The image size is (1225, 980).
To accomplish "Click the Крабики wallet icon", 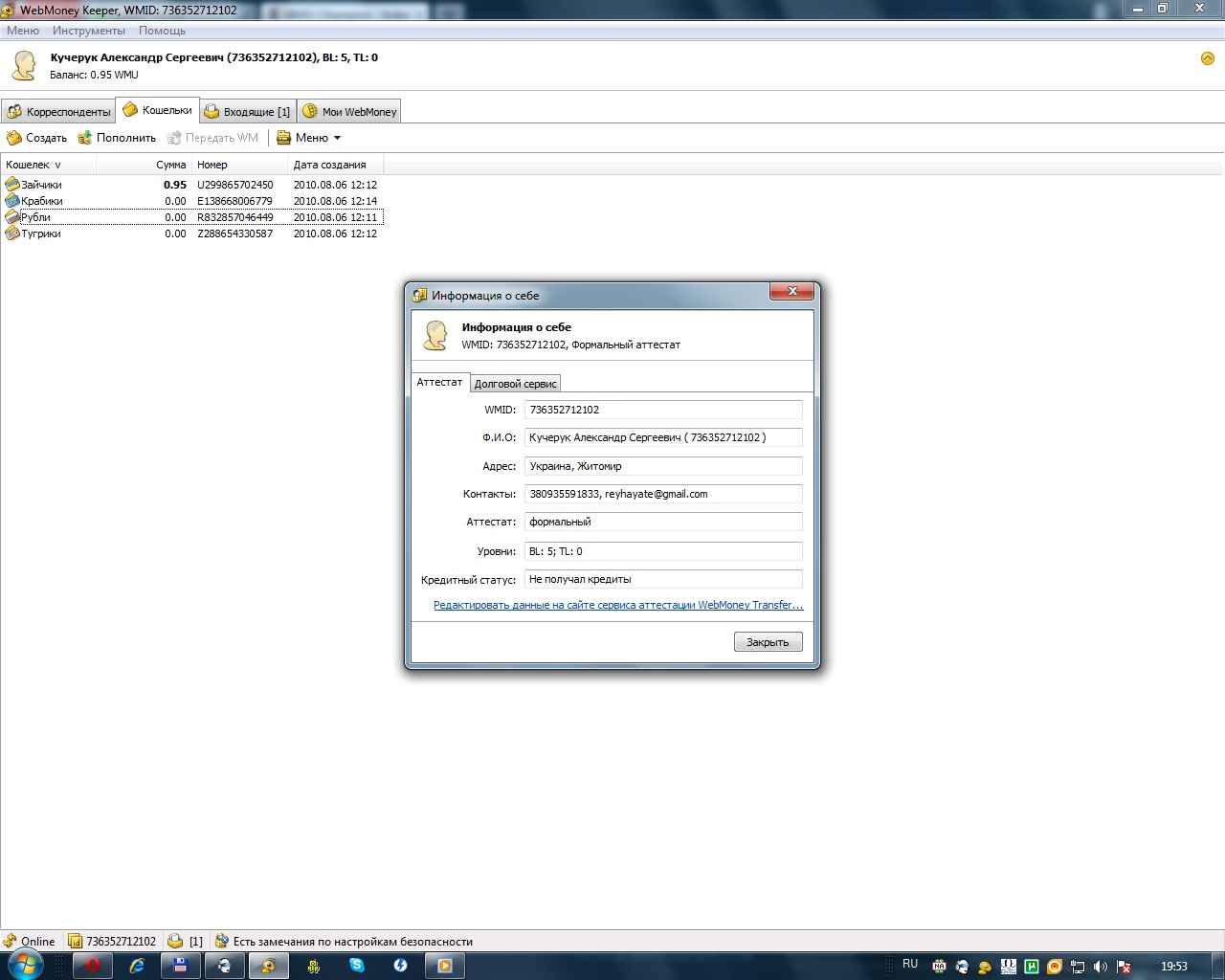I will (12, 201).
